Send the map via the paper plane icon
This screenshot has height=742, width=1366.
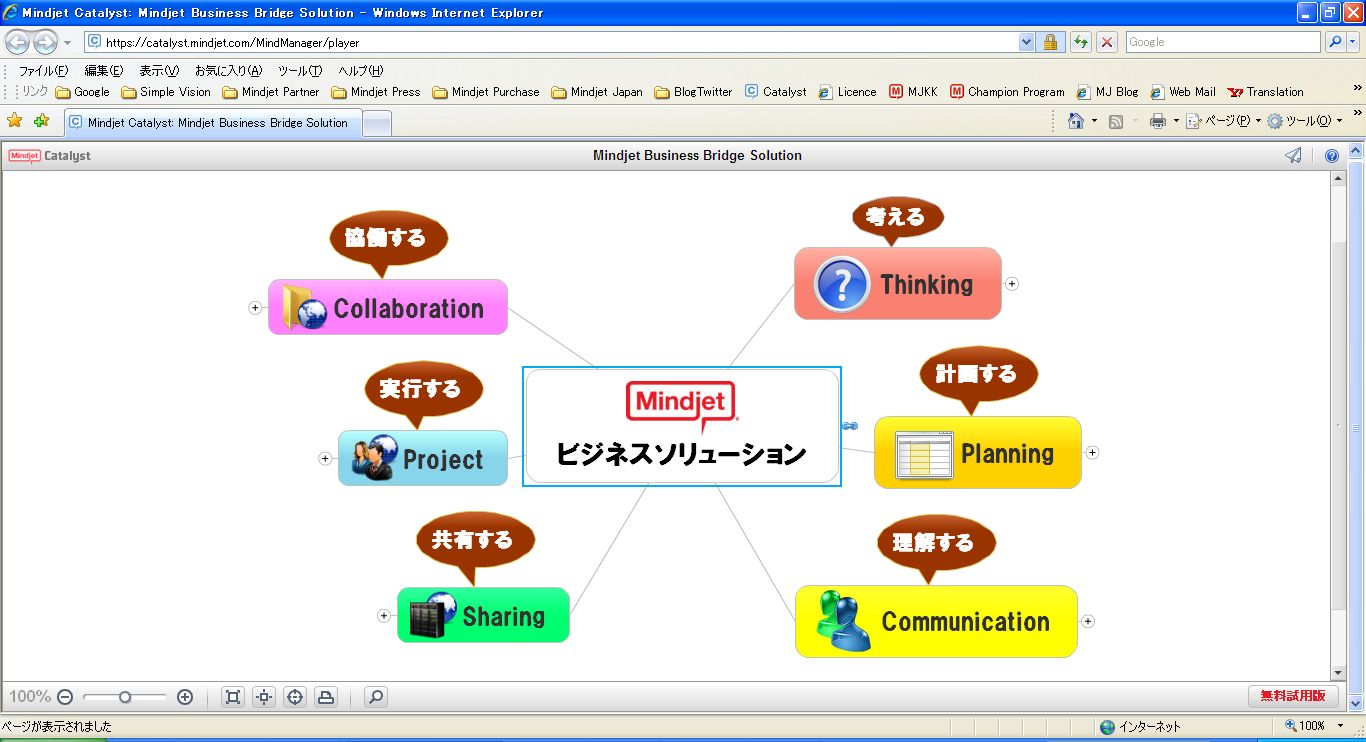coord(1293,155)
